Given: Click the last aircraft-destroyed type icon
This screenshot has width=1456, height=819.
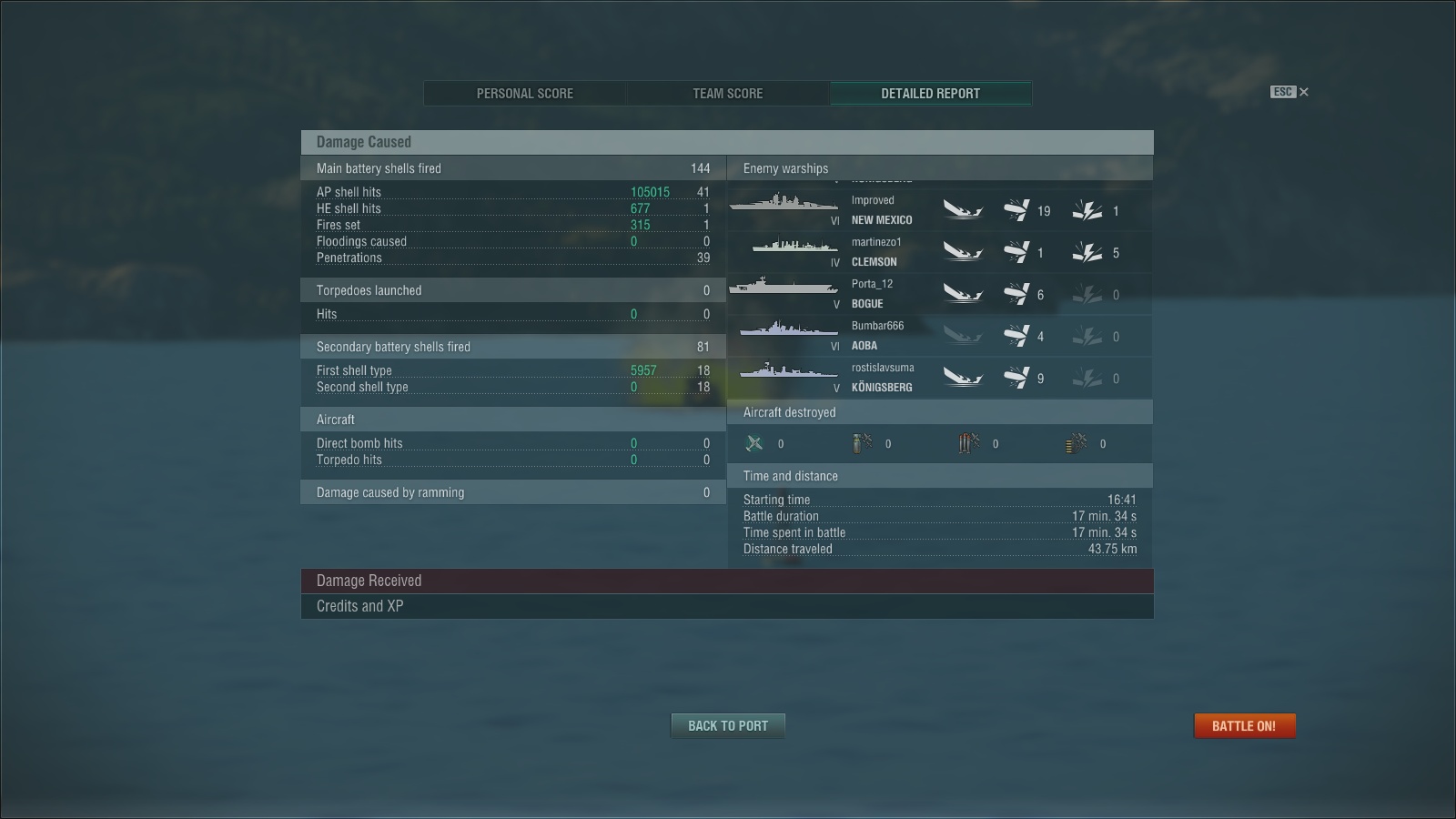Looking at the screenshot, I should coord(1077,443).
